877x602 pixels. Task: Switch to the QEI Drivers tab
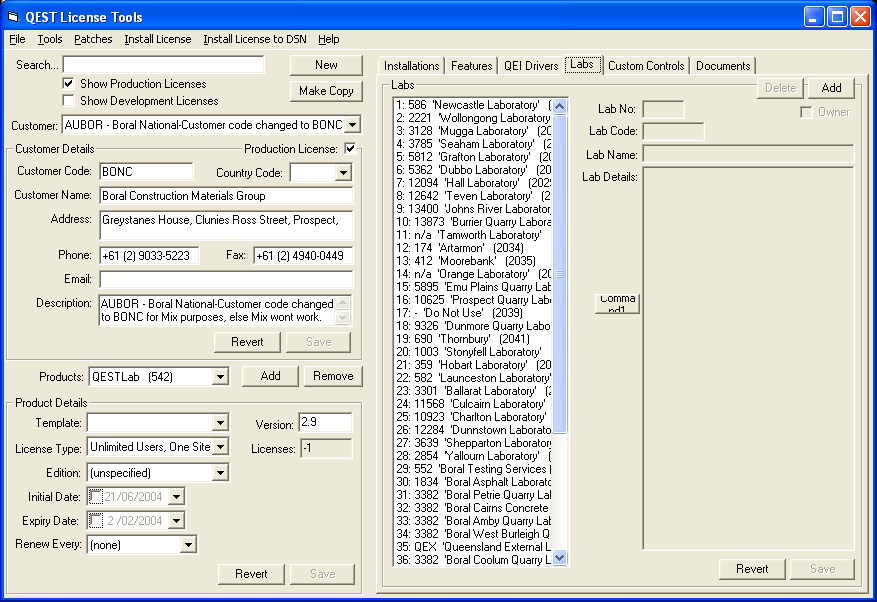[x=530, y=66]
